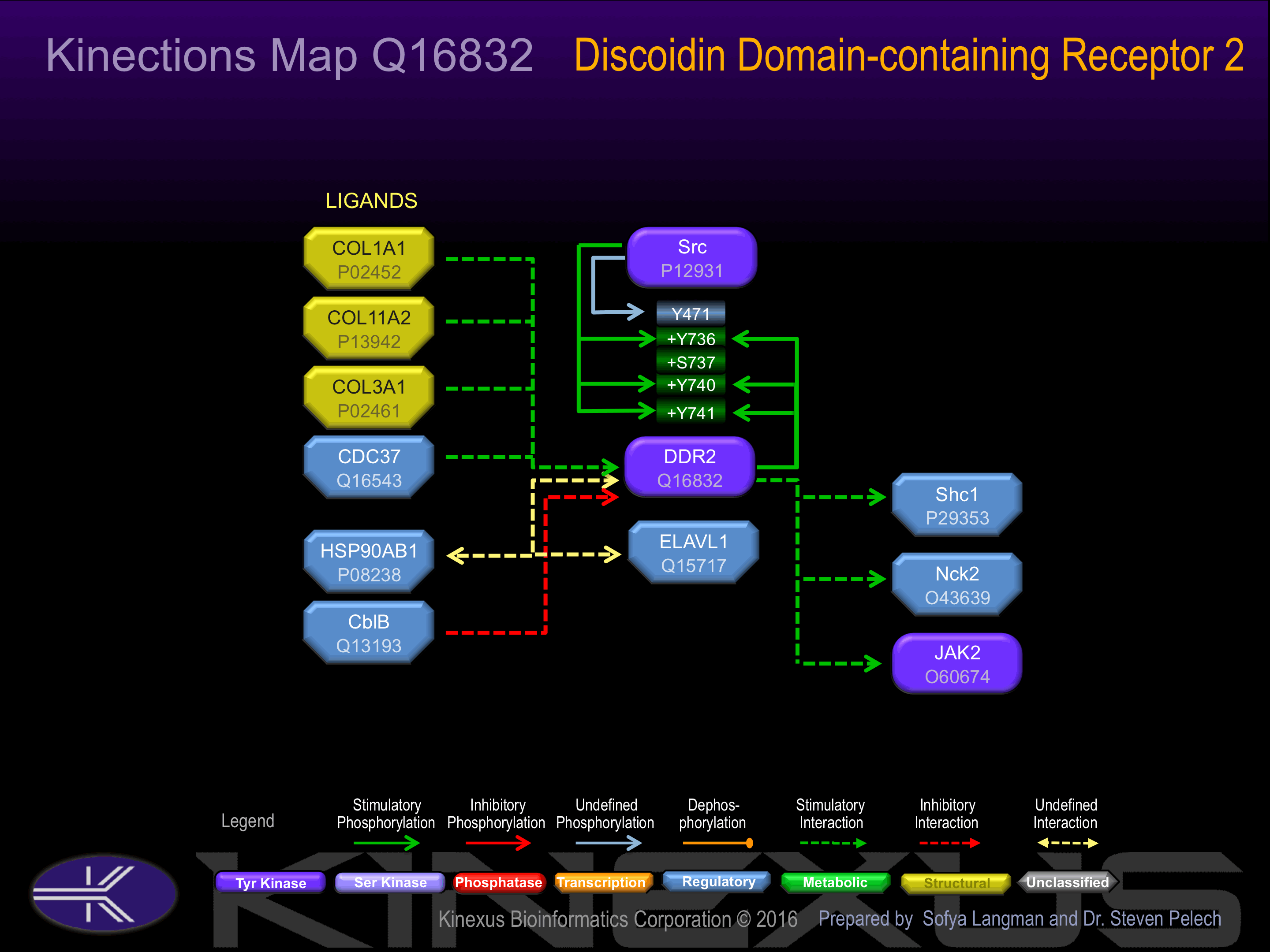Click the Dephos-phorylation legend label
The width and height of the screenshot is (1270, 952).
(713, 814)
